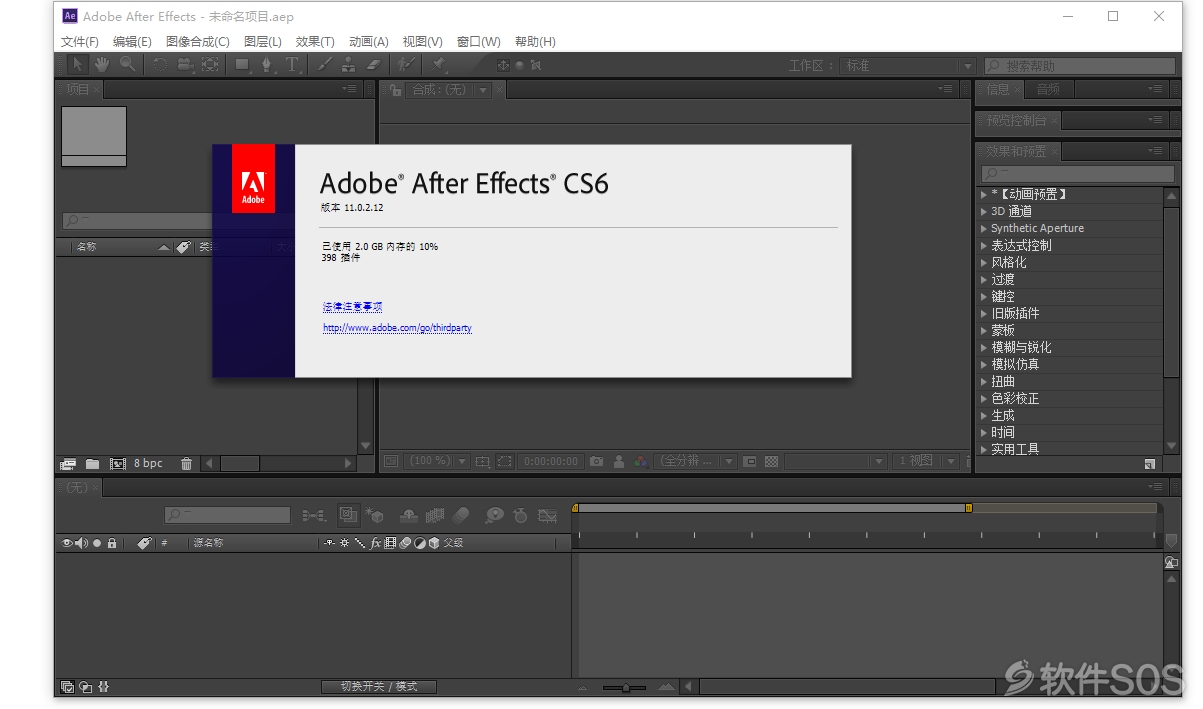Select the Brush tool
Screen dimensions: 1203x709
coord(324,64)
